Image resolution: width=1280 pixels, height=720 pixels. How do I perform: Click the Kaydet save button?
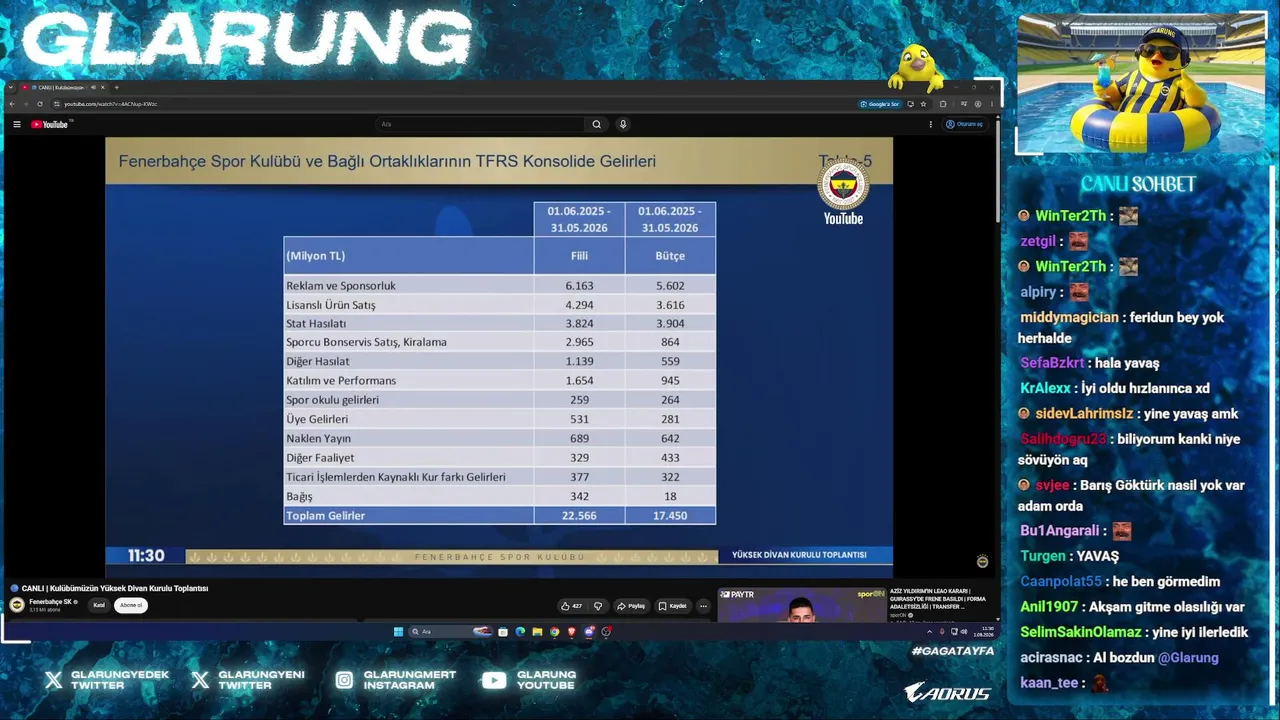pyautogui.click(x=673, y=606)
